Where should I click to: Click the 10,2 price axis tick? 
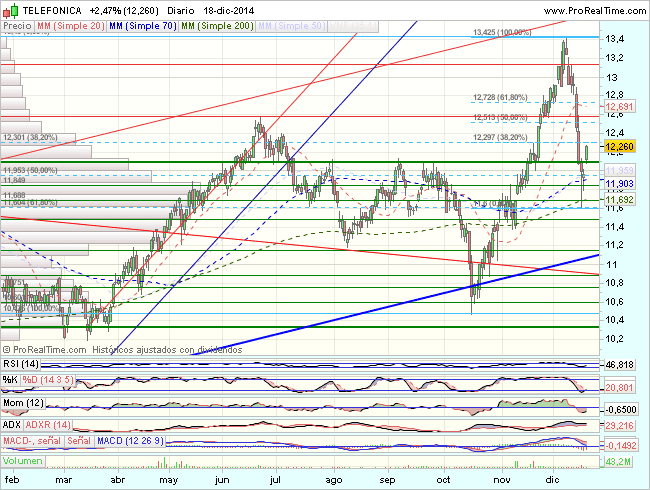615,339
